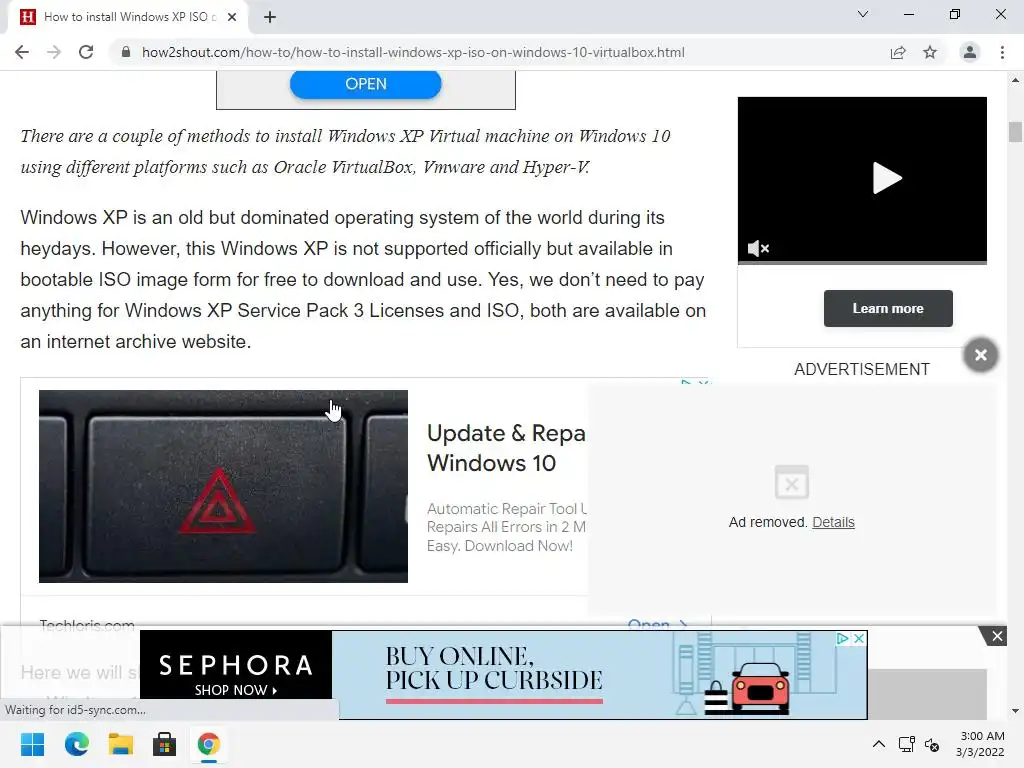1024x768 pixels.
Task: Click the paragraph starting Windows XP is an old
Action: pyautogui.click(x=363, y=280)
